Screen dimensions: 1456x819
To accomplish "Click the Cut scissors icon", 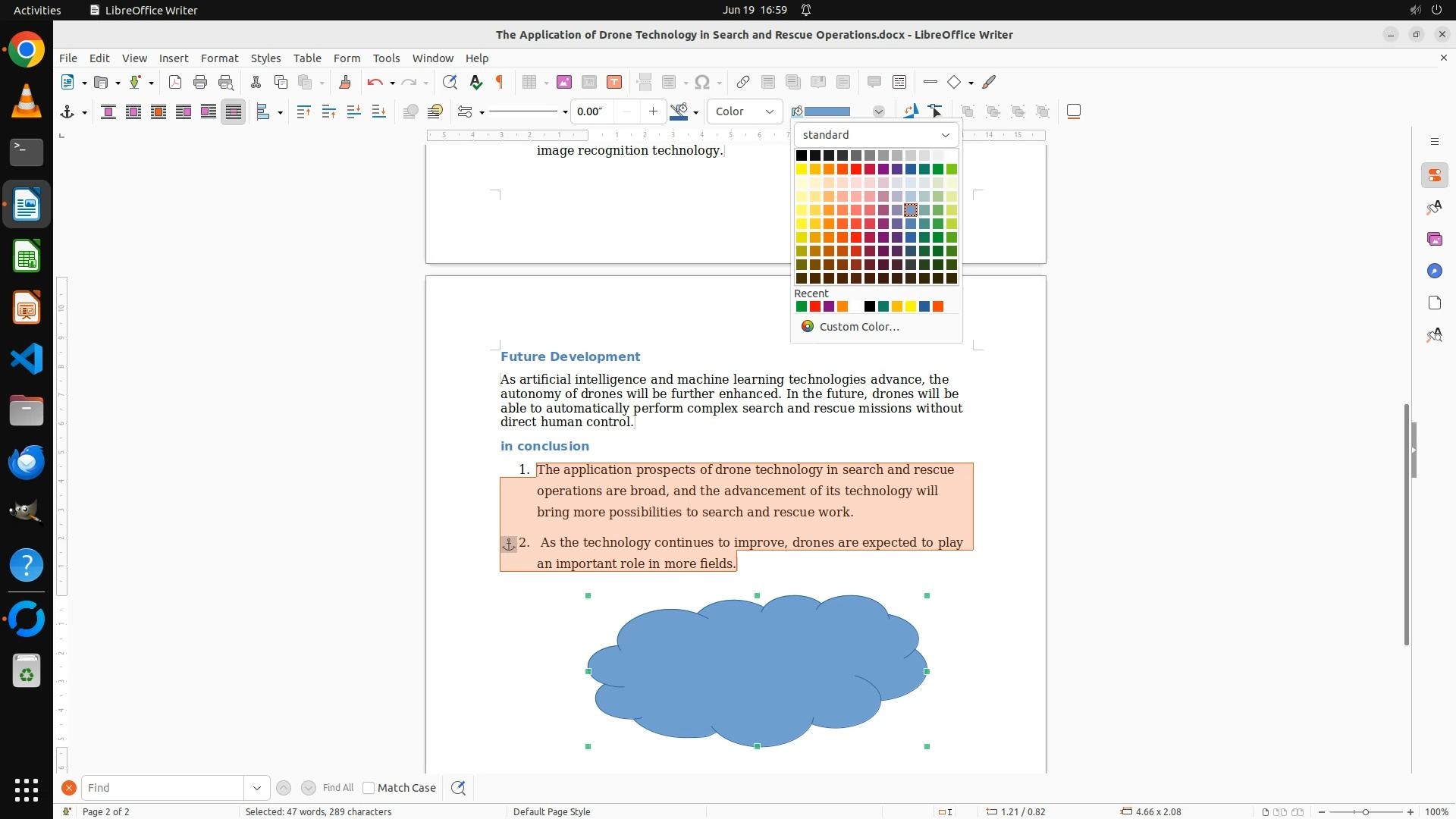I will [256, 82].
